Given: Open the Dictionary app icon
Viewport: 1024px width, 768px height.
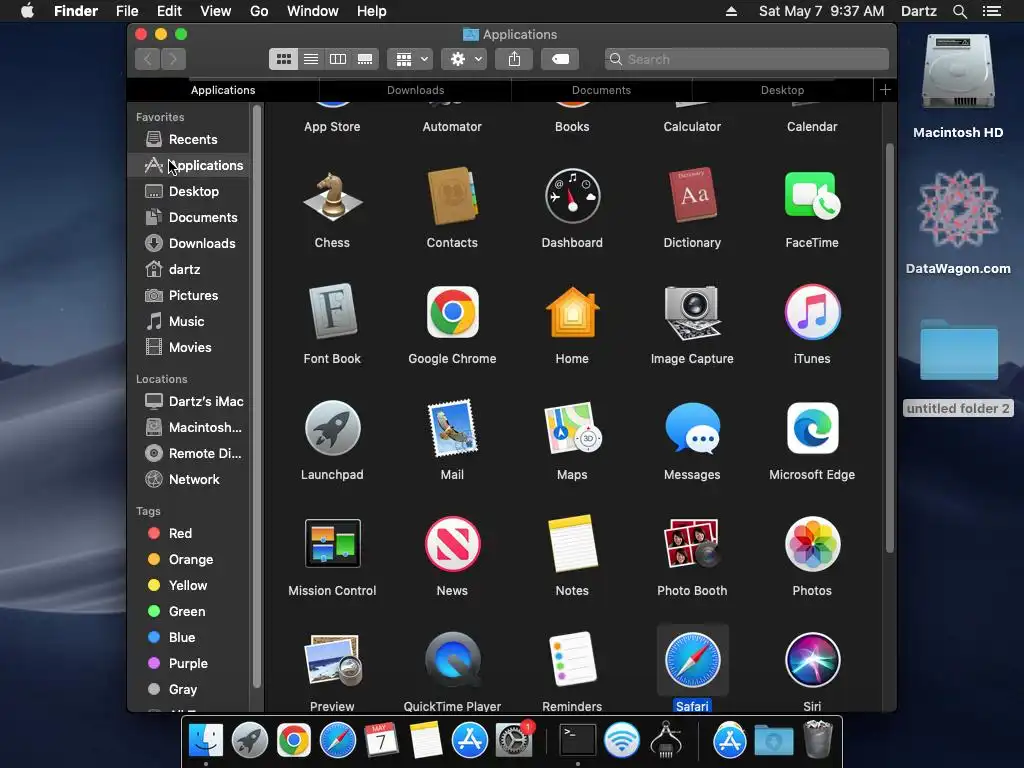Looking at the screenshot, I should pos(692,196).
